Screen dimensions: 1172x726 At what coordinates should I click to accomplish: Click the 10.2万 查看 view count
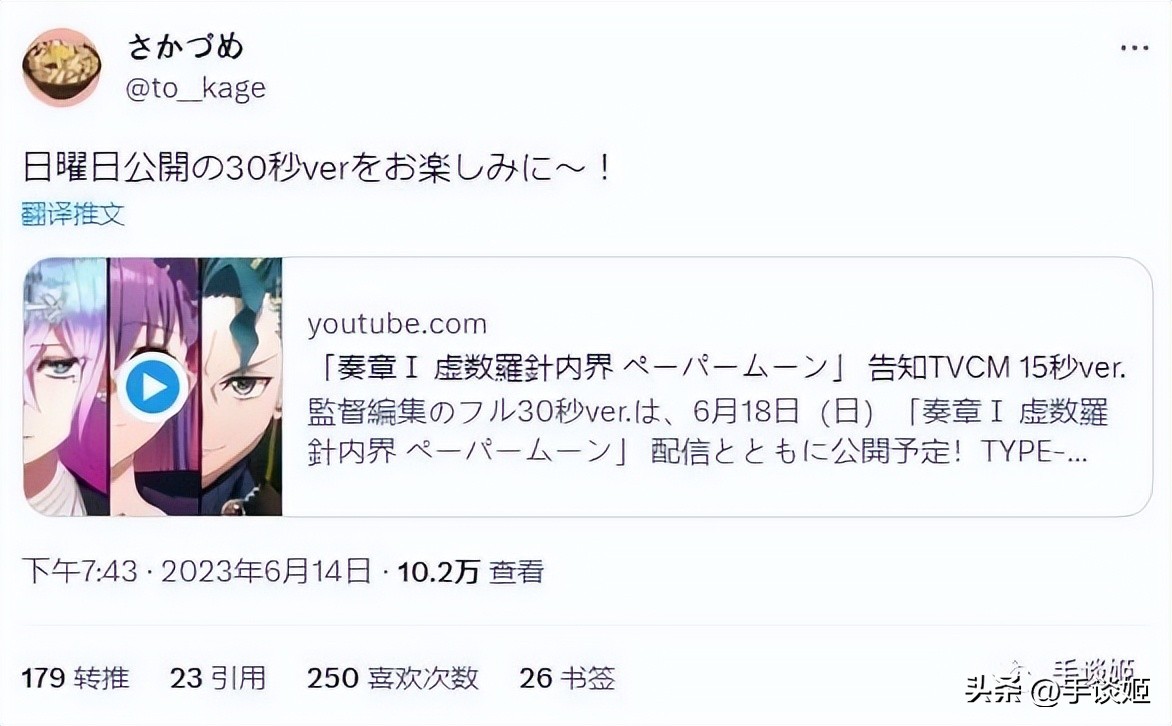pos(470,572)
